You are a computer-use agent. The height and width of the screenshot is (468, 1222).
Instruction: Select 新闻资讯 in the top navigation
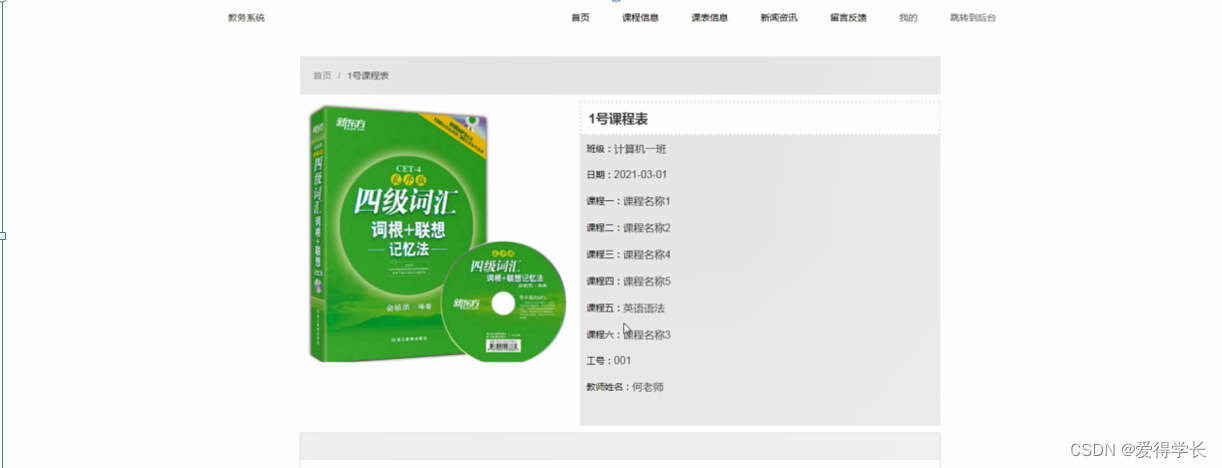778,18
